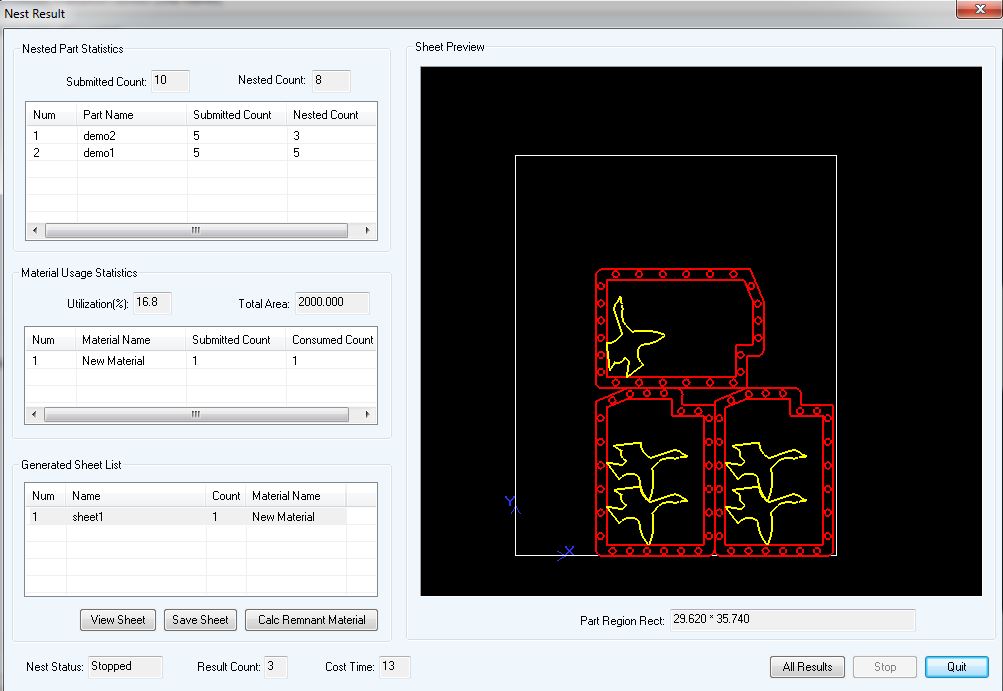Select the demo1 part row
Screen dimensions: 1003x691
(100, 153)
